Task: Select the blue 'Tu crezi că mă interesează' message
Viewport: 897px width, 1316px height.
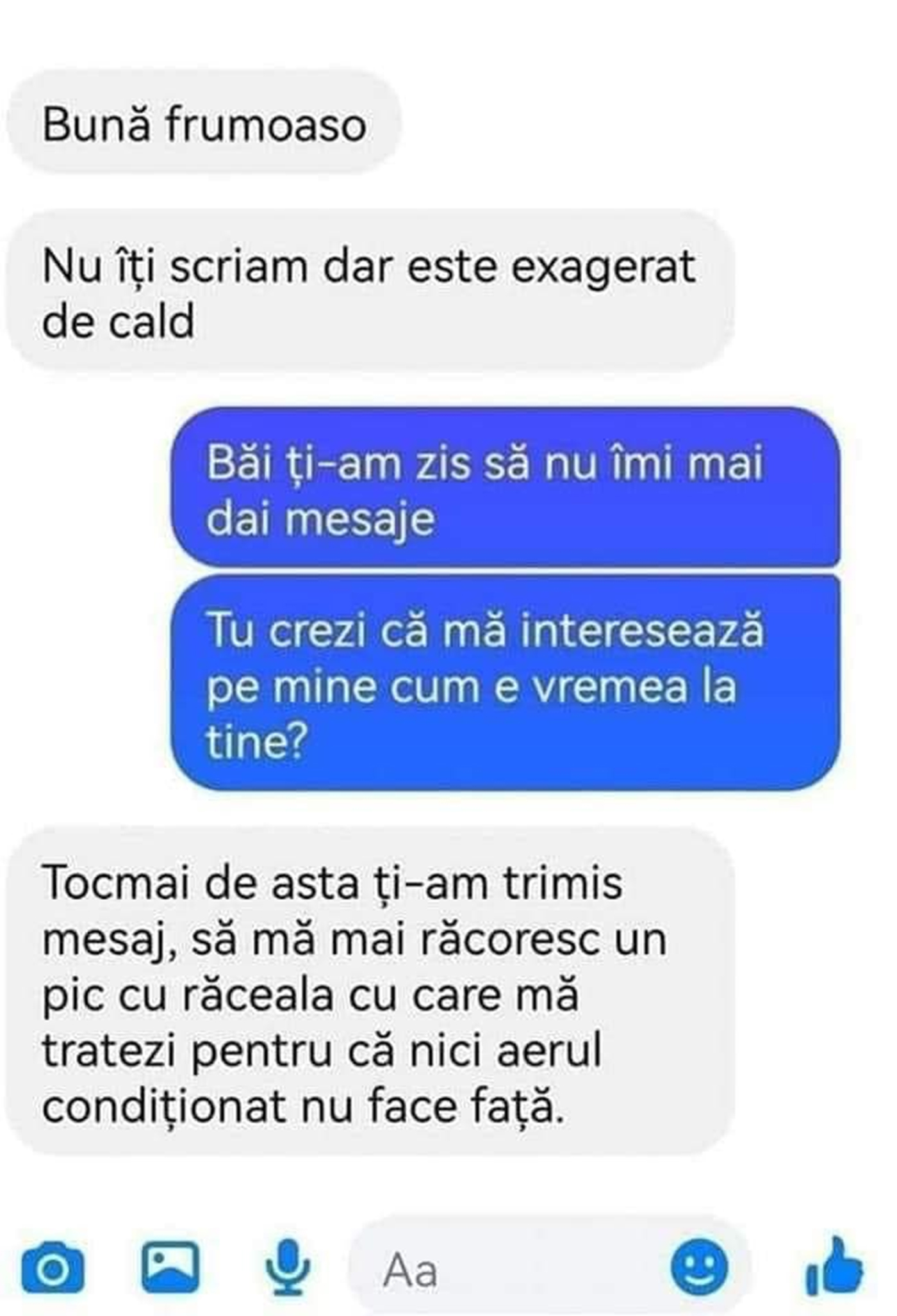Action: point(506,684)
